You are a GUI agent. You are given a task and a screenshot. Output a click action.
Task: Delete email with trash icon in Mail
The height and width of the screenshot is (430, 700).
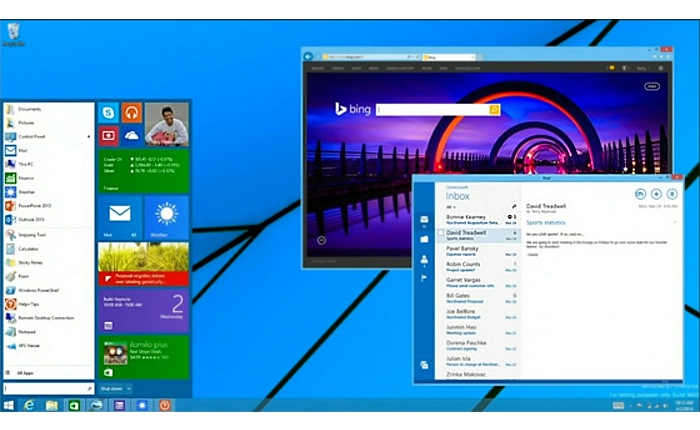[x=671, y=194]
